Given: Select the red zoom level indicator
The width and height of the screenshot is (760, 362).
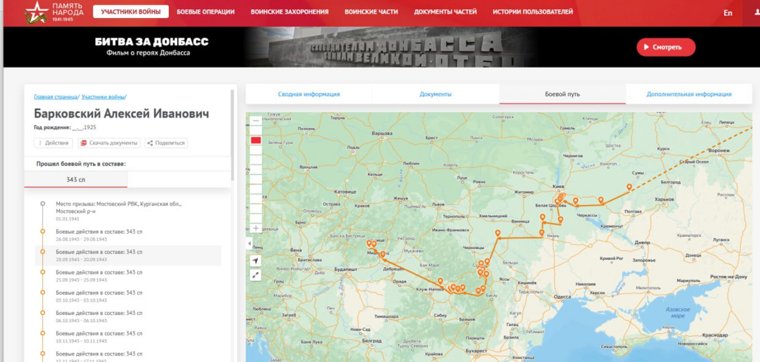Looking at the screenshot, I should (x=256, y=140).
